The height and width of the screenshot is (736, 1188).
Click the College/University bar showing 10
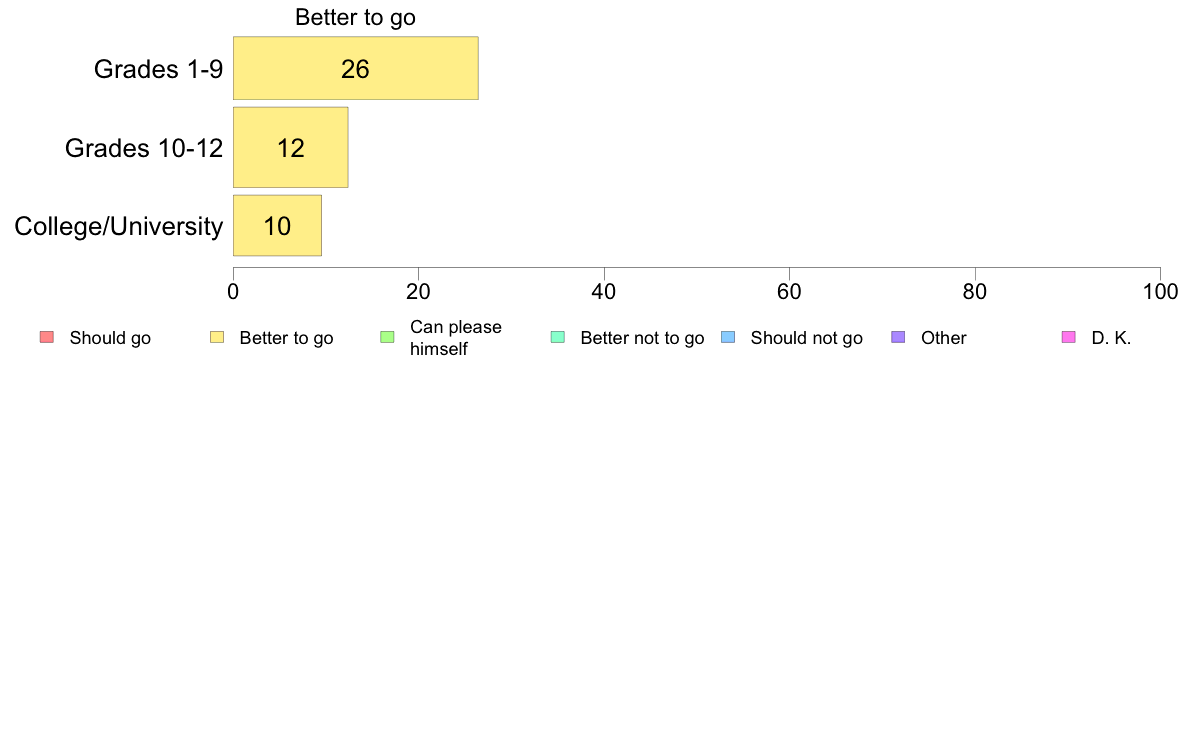[x=277, y=226]
